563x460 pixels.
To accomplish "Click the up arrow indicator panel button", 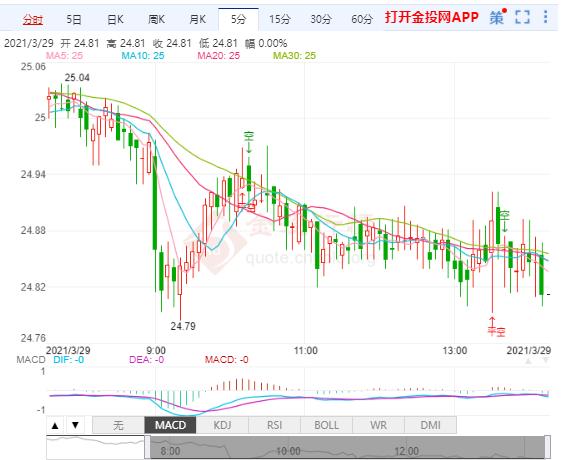I will click(x=55, y=426).
